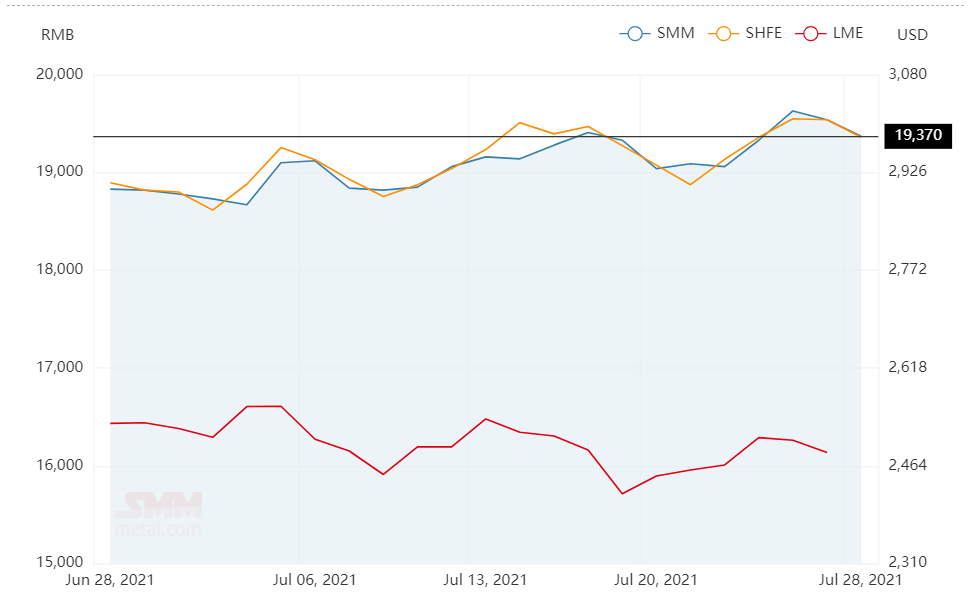Click the orange SHFE legend circle marker
Screen dimensions: 972x597
click(724, 33)
